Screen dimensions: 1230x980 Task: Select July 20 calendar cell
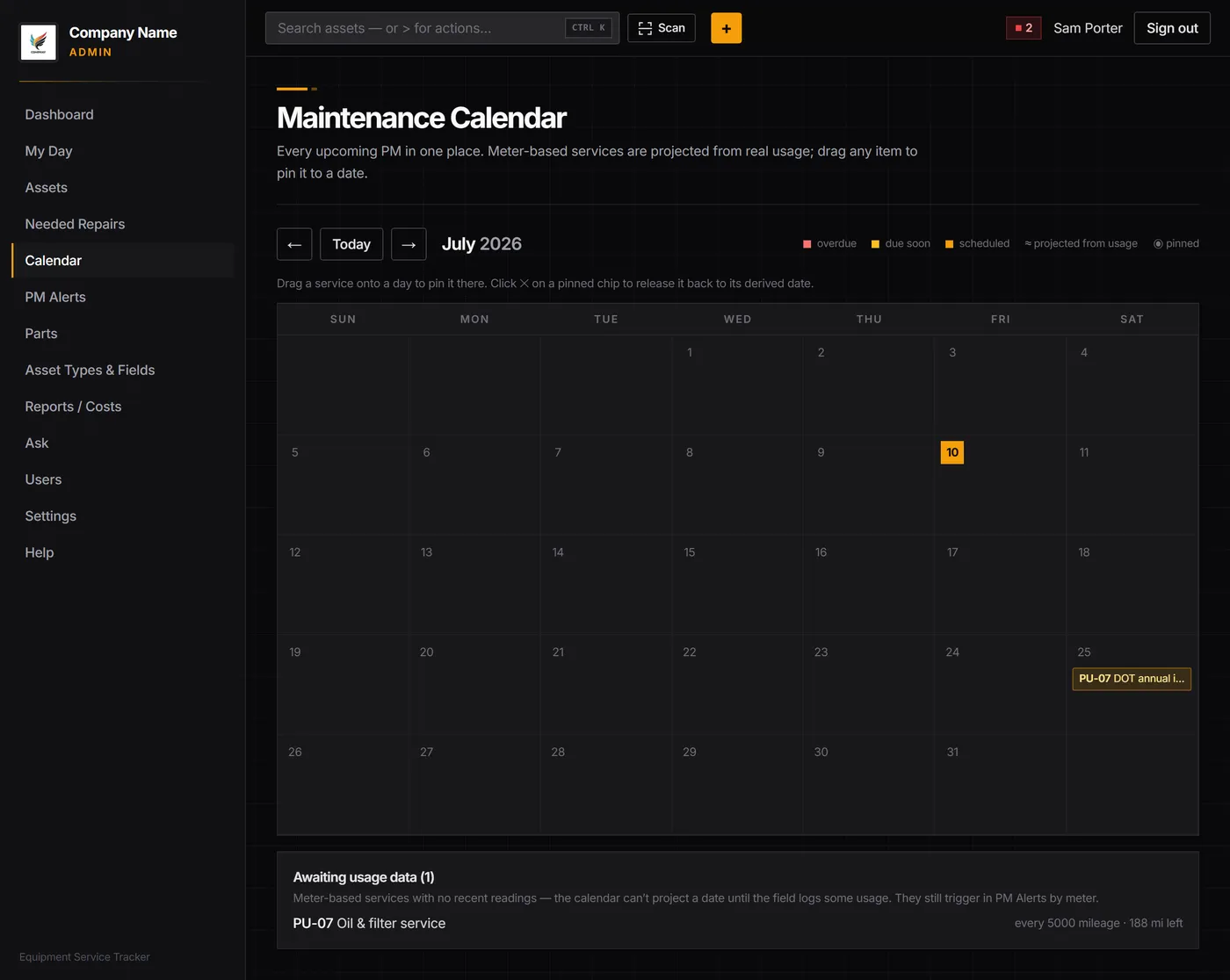474,684
